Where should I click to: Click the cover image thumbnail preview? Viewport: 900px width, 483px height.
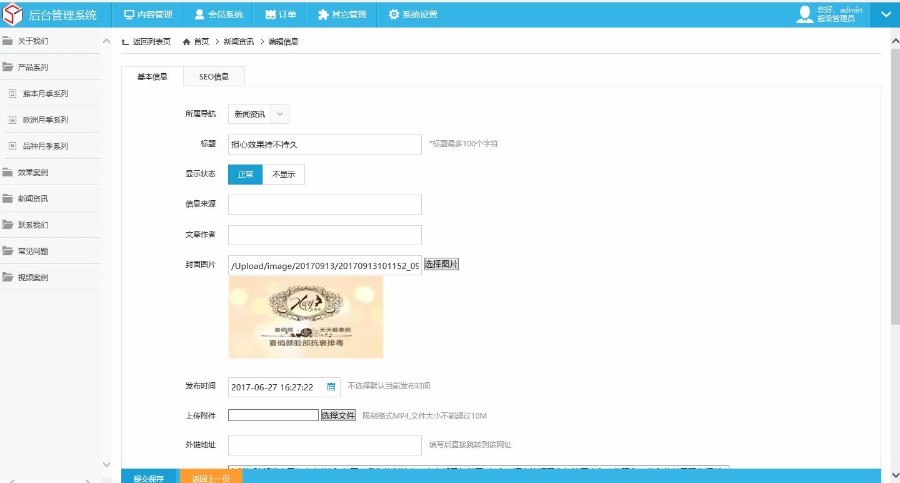point(306,316)
